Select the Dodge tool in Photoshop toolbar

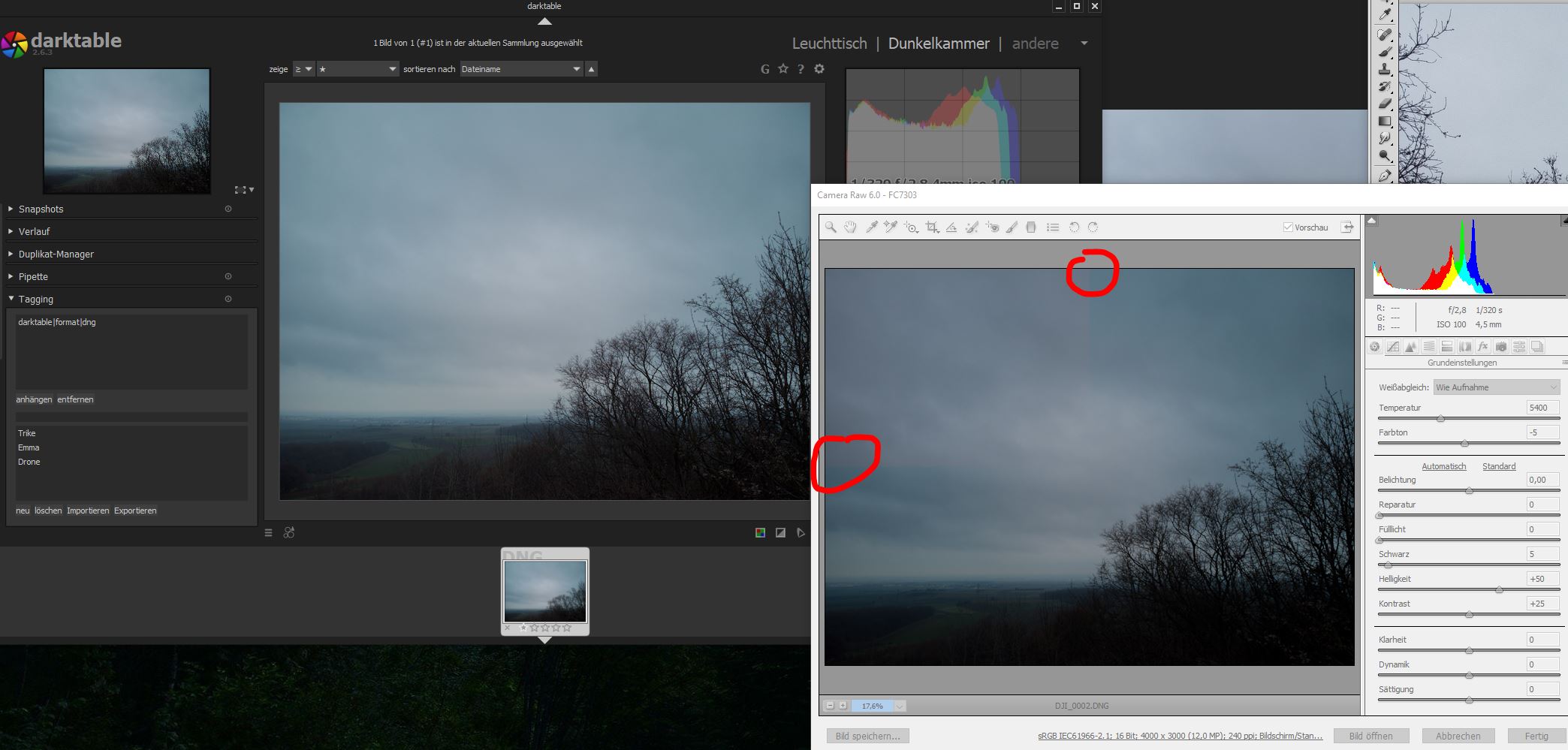pos(1385,156)
